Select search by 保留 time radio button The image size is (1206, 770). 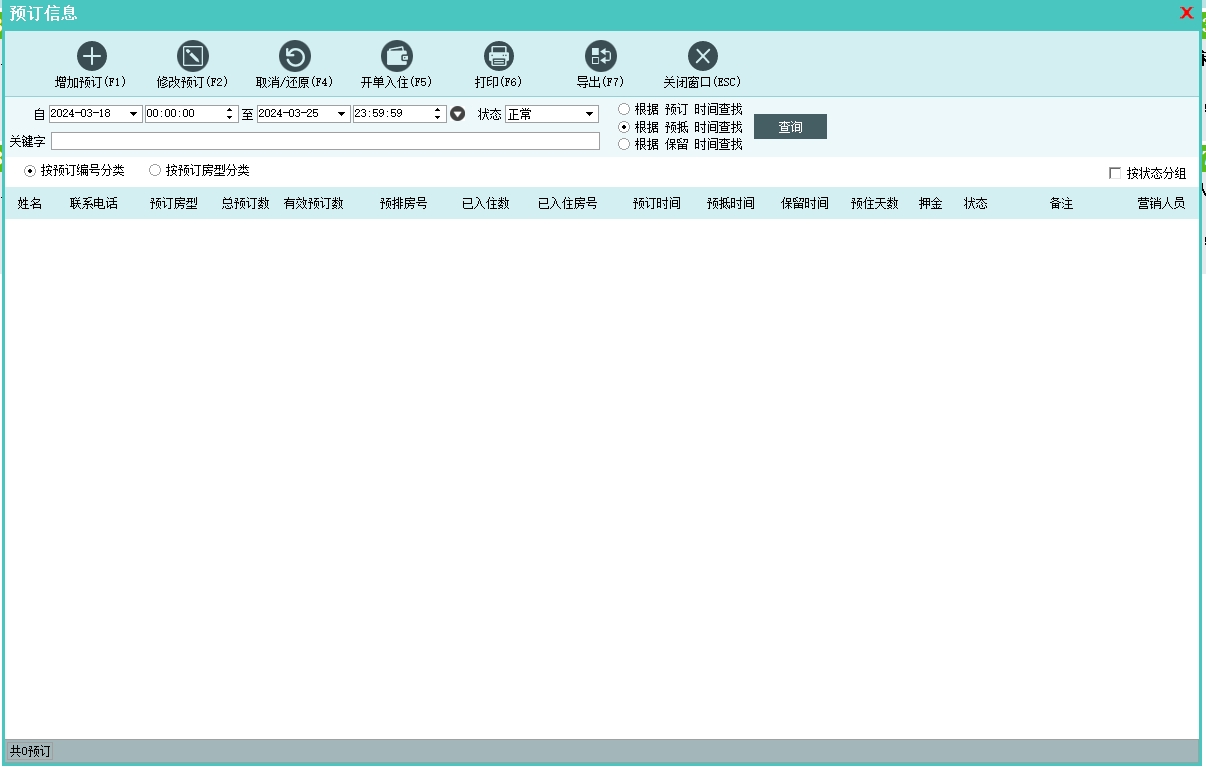click(624, 144)
